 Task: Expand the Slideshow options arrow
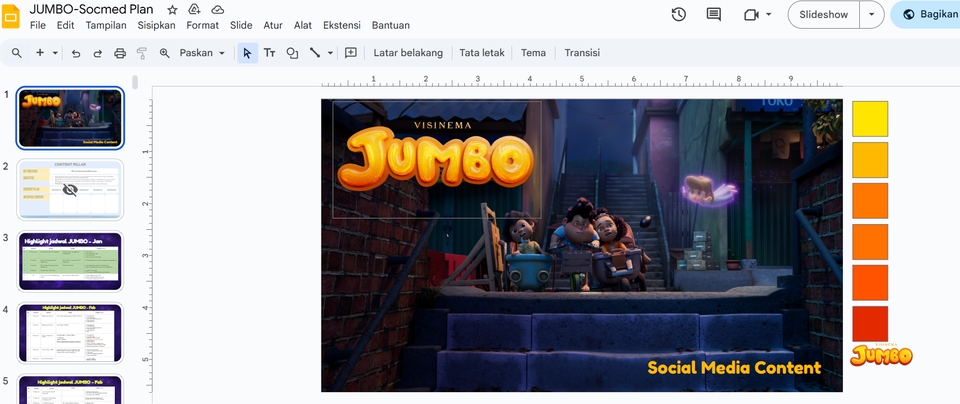click(x=871, y=15)
